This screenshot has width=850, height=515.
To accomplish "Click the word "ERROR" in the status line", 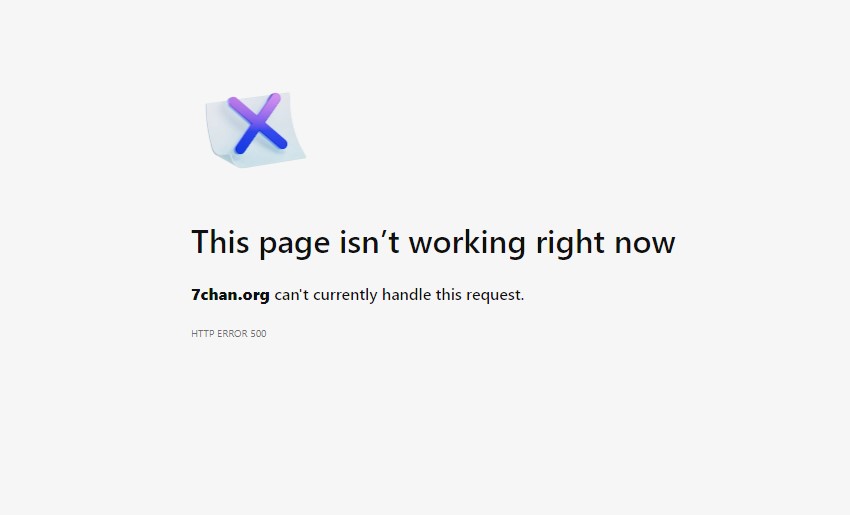I will click(233, 333).
